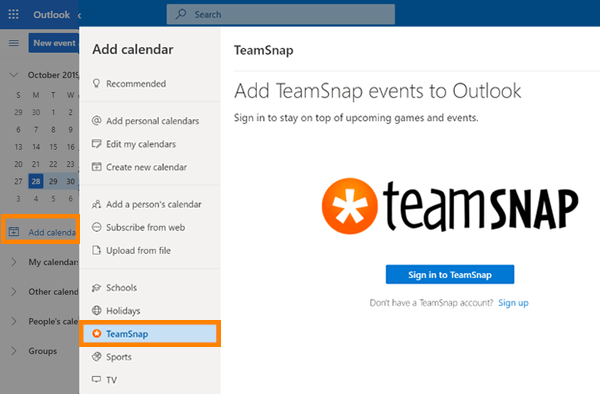Screen dimensions: 600x394
Task: Click the Outlook title in header
Action: pos(51,15)
